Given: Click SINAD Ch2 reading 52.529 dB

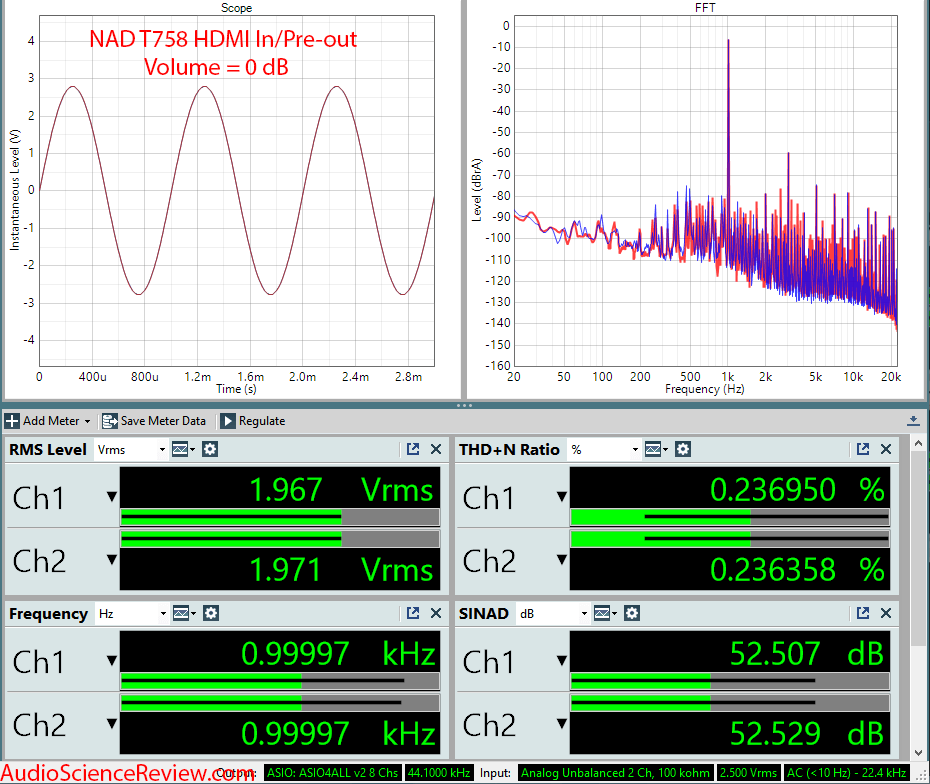Looking at the screenshot, I should (x=807, y=734).
